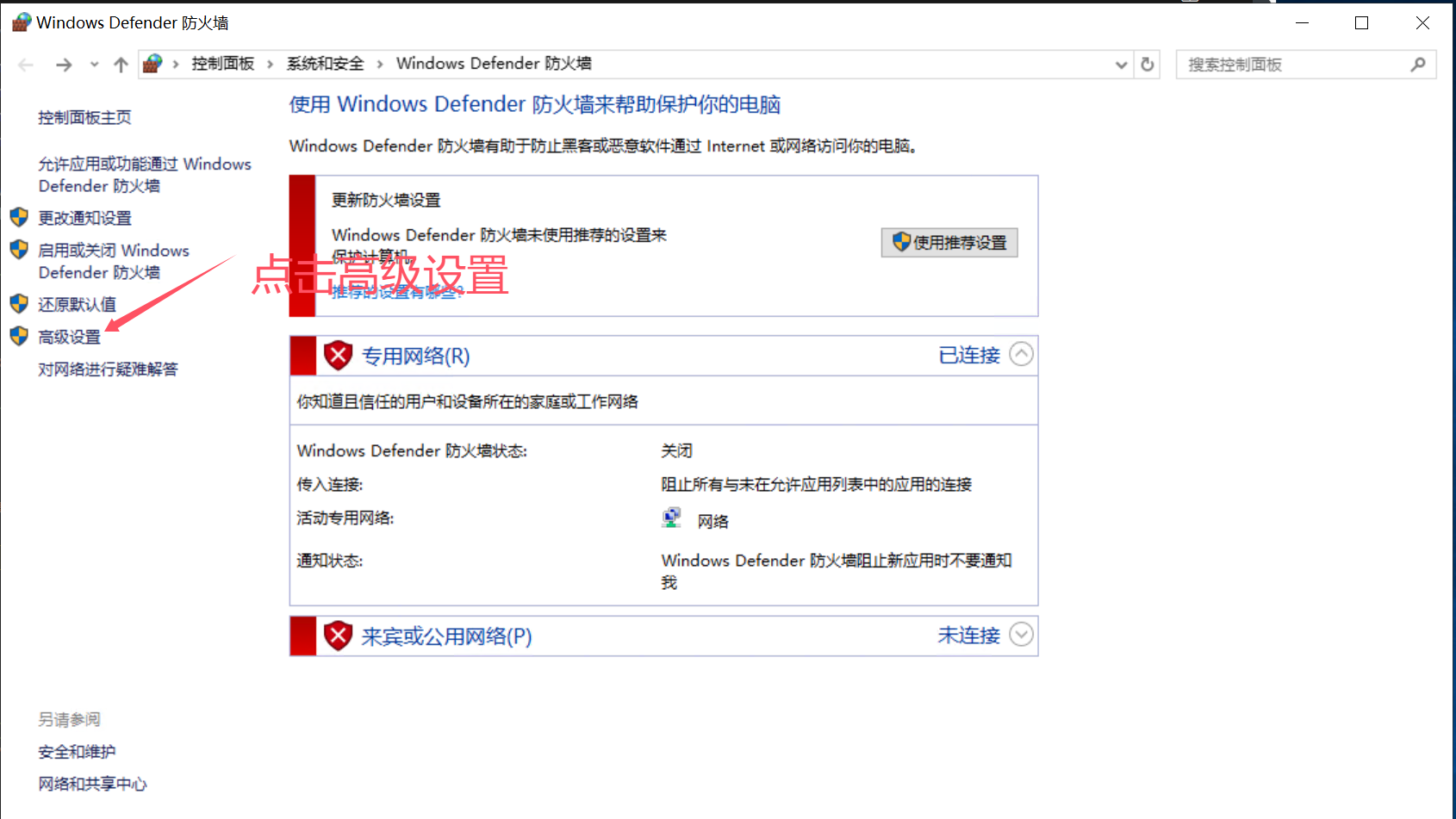Open the address bar history dropdown
This screenshot has width=1456, height=819.
tap(1121, 65)
